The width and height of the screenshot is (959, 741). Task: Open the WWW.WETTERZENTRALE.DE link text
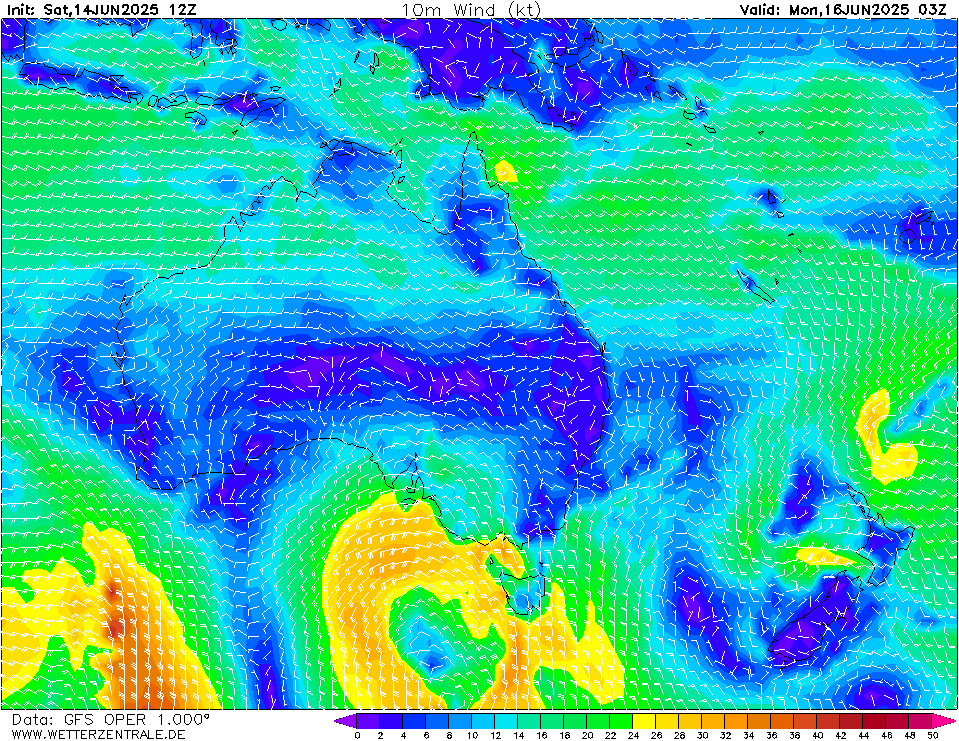coord(98,734)
